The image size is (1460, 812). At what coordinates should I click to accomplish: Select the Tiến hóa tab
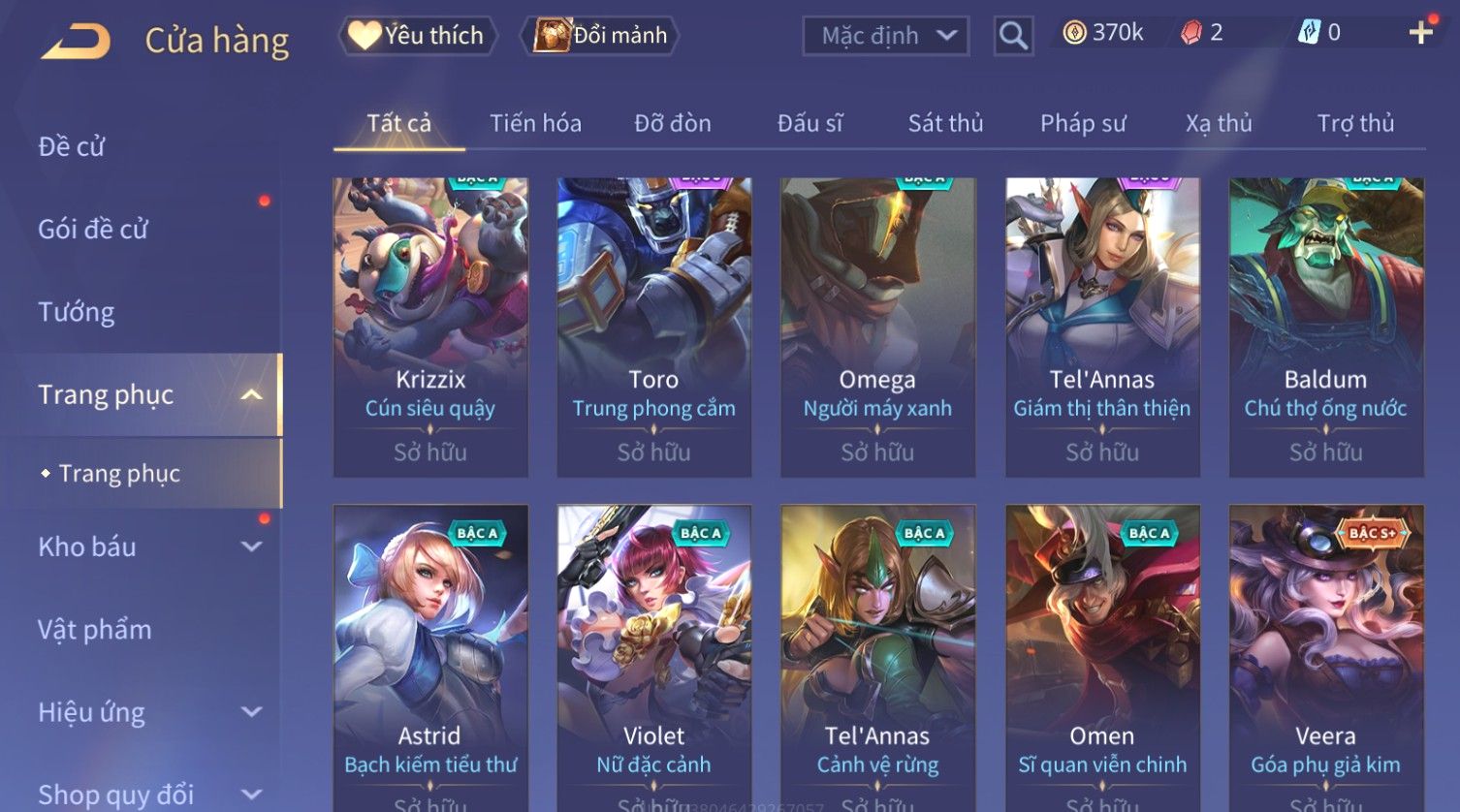pyautogui.click(x=535, y=123)
